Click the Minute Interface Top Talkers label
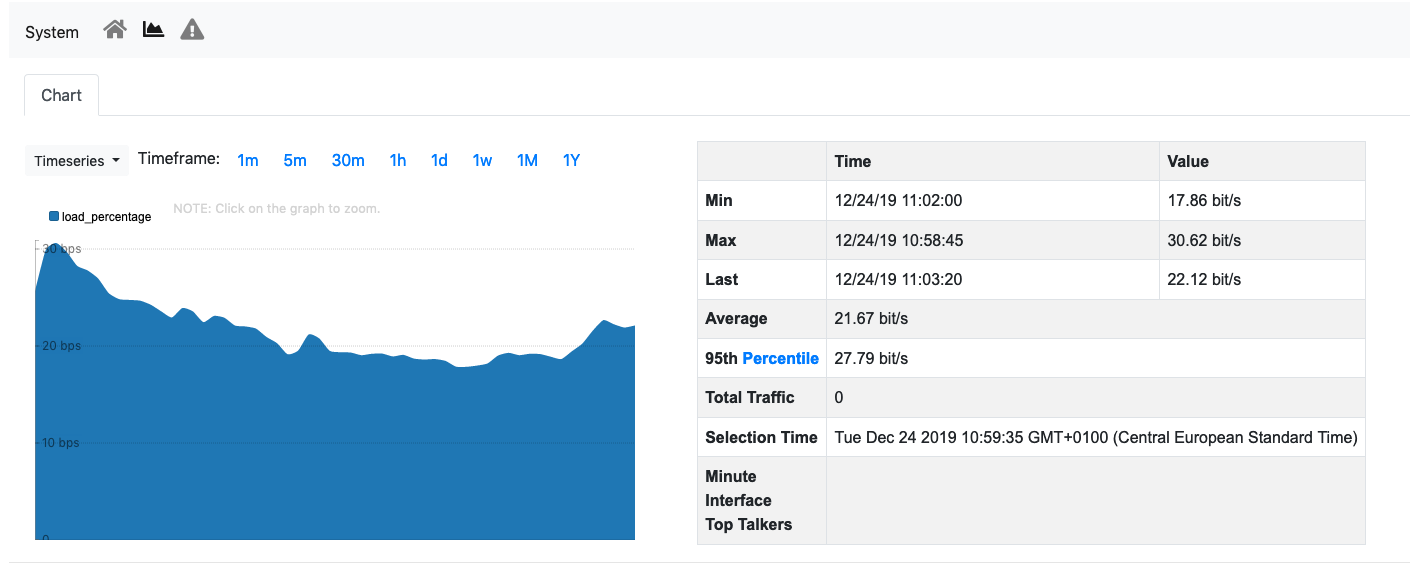The height and width of the screenshot is (563, 1410). [748, 500]
